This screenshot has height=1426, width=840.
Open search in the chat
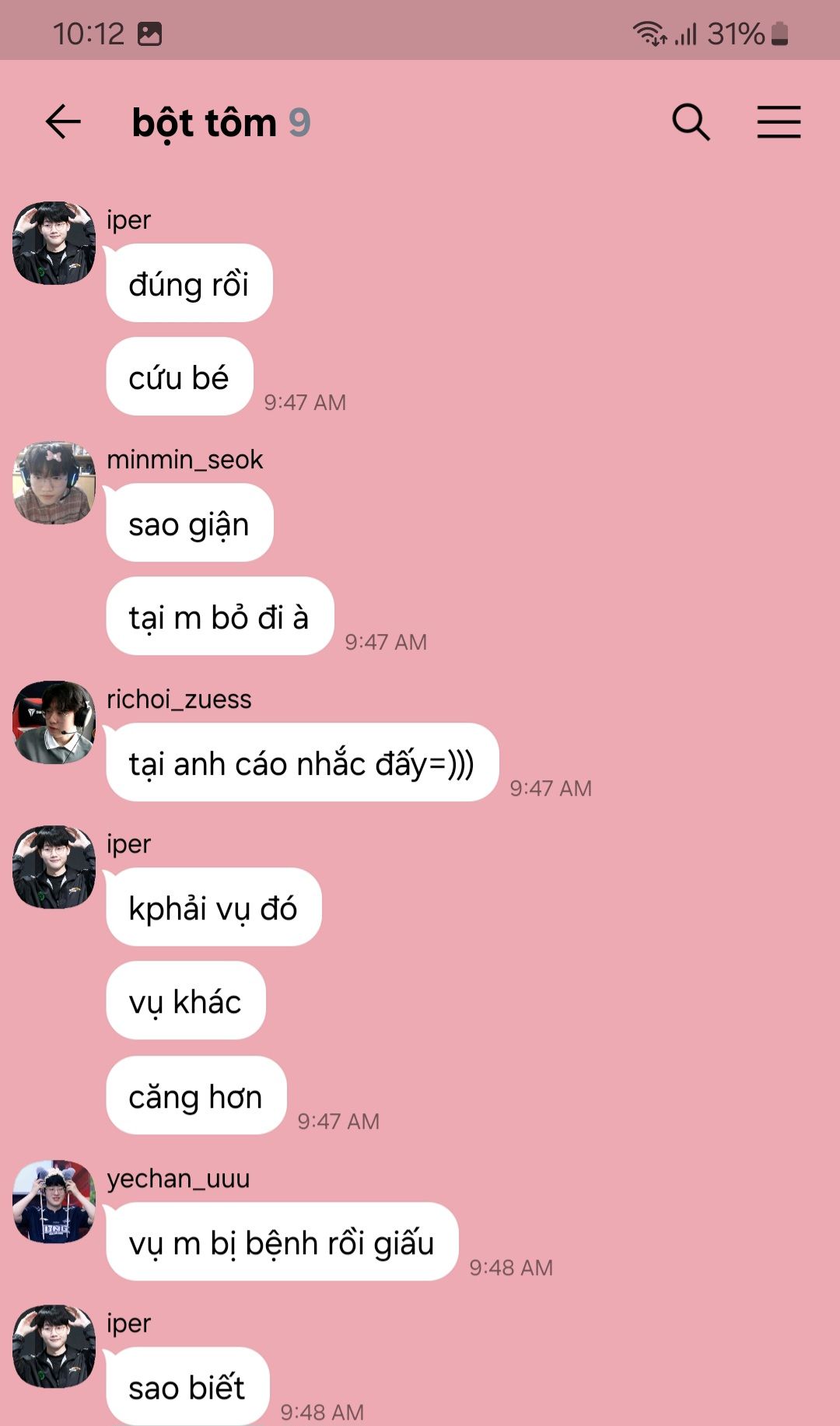(x=691, y=122)
